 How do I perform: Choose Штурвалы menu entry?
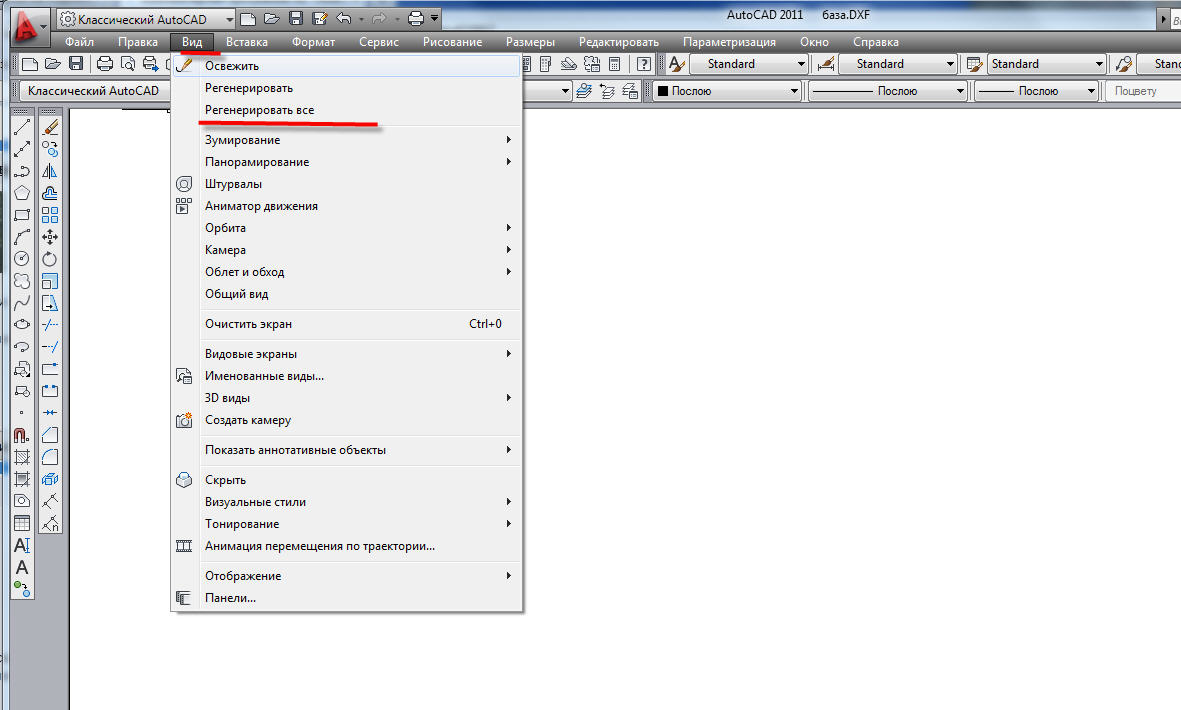(x=346, y=184)
